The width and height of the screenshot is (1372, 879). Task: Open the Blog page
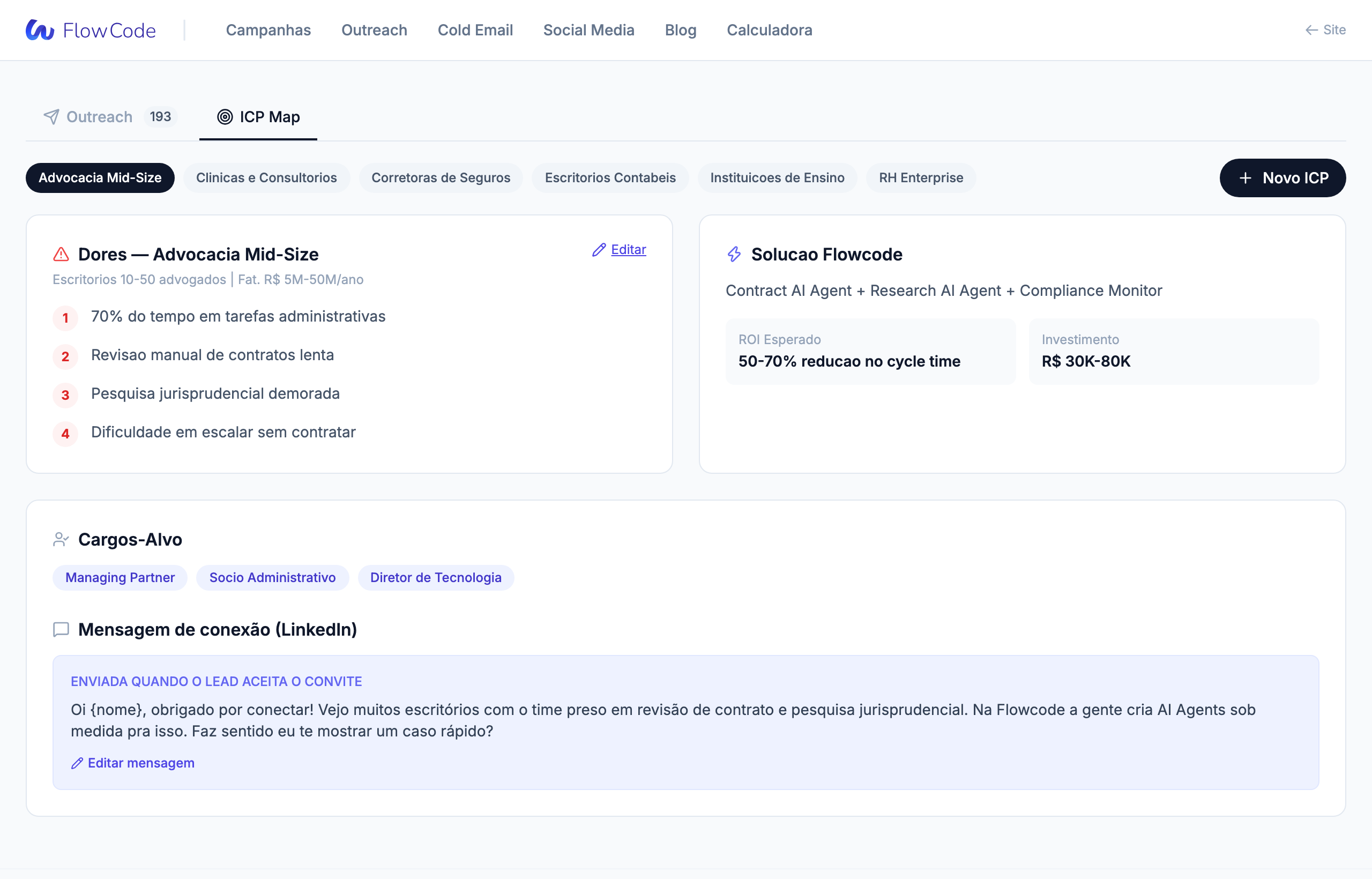[x=681, y=29]
